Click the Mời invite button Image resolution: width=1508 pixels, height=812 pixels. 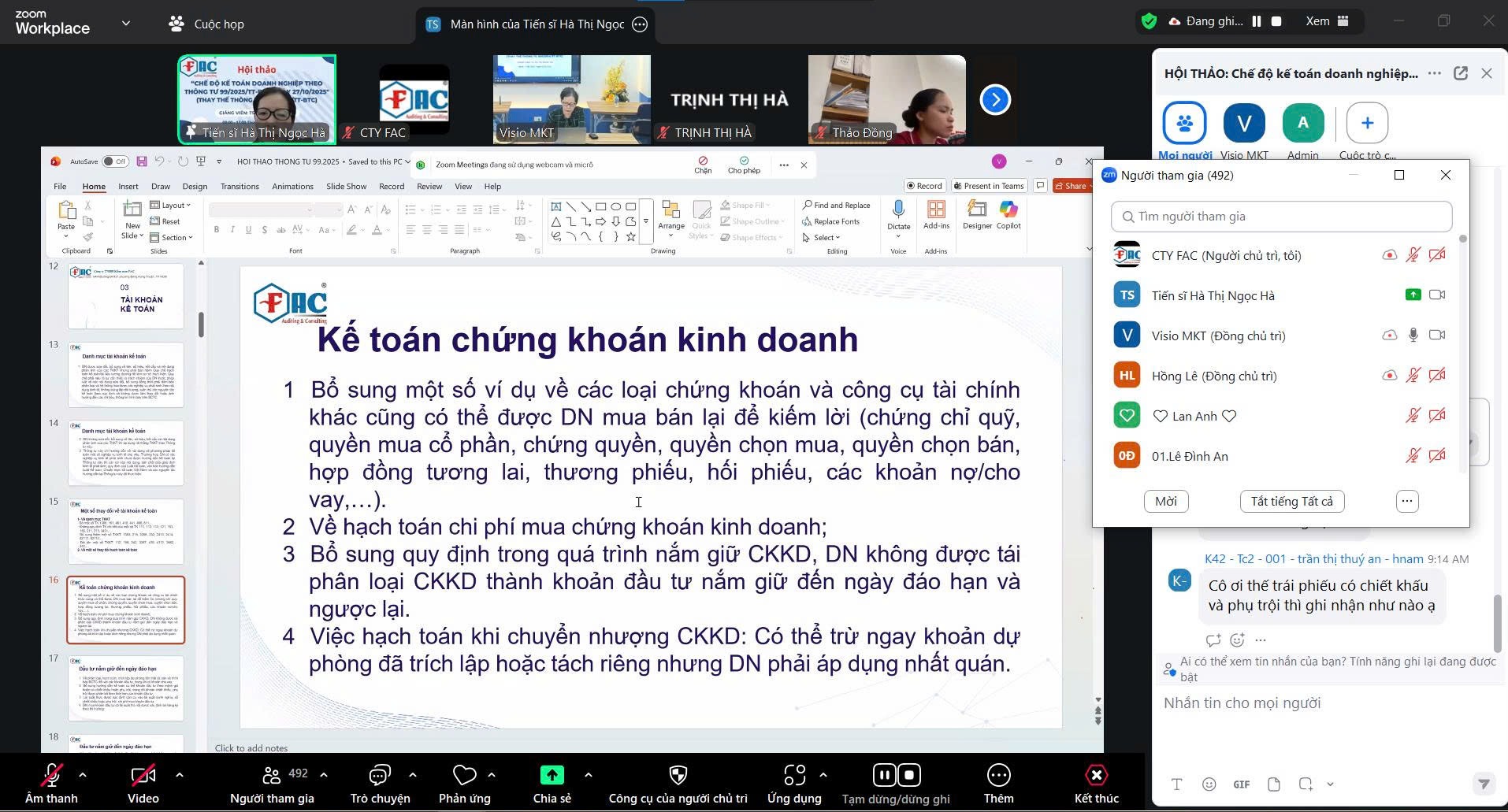1165,502
